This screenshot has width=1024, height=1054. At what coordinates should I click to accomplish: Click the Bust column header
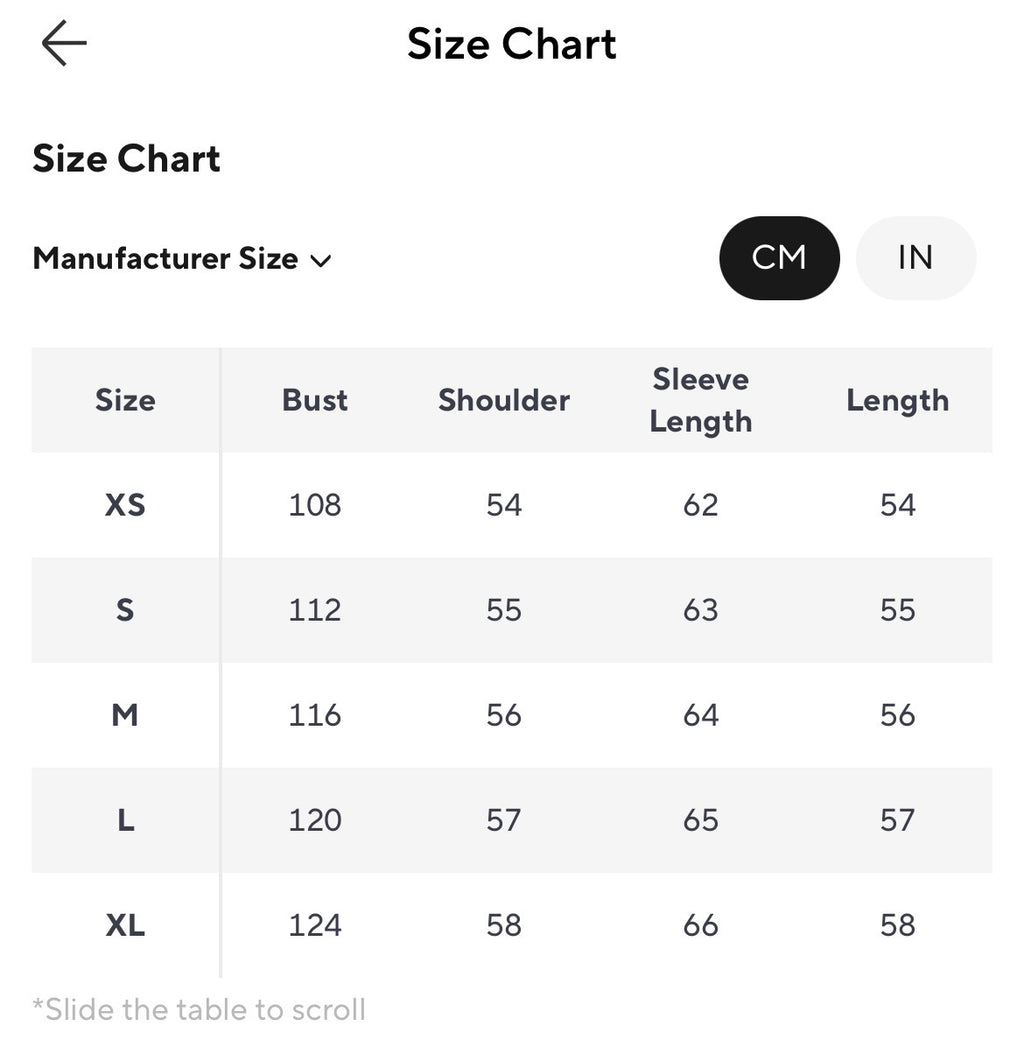click(315, 400)
